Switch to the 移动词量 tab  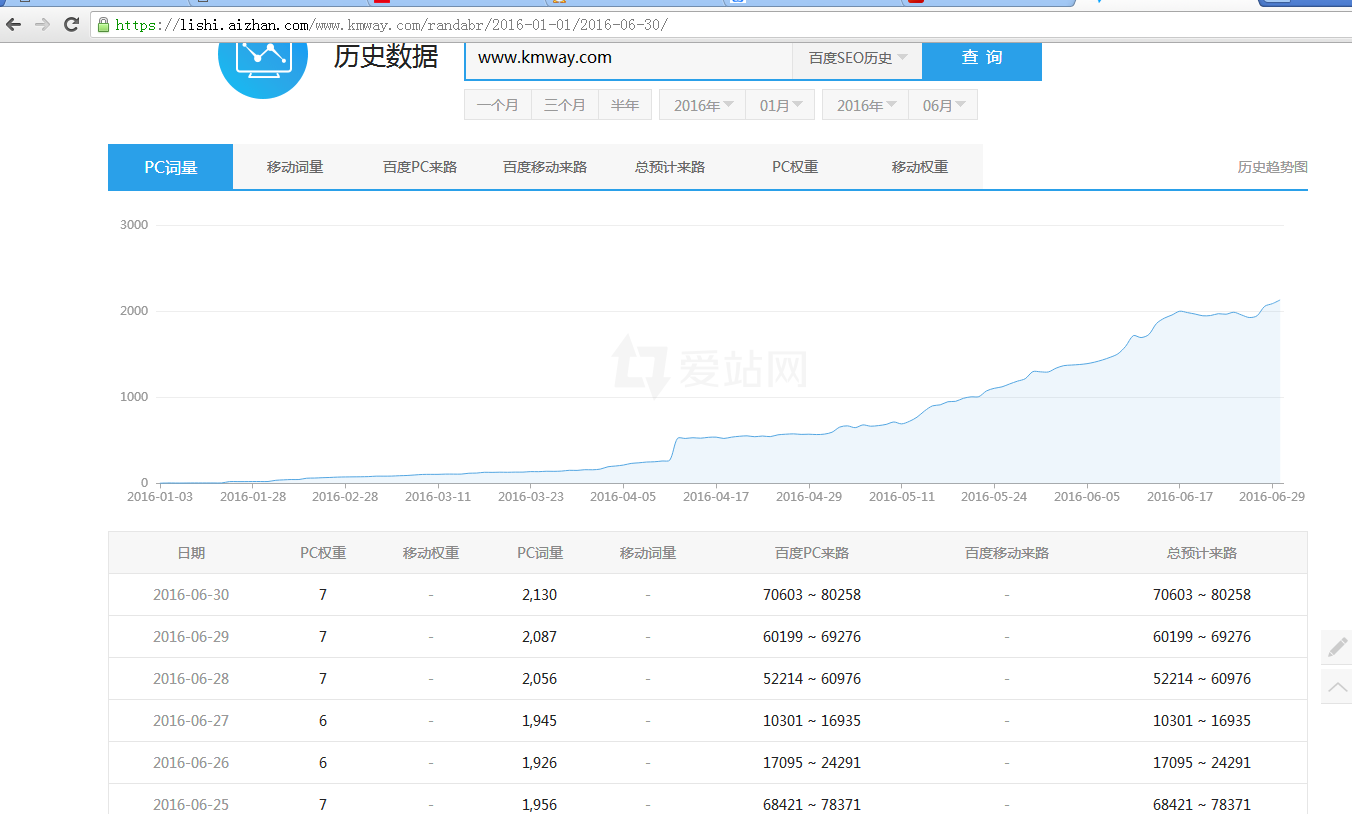coord(295,167)
